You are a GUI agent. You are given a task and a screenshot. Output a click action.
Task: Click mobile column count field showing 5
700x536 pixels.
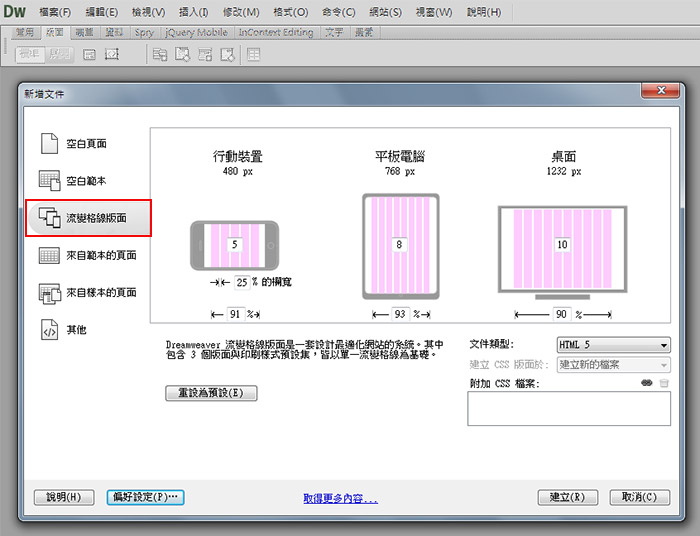[x=235, y=245]
